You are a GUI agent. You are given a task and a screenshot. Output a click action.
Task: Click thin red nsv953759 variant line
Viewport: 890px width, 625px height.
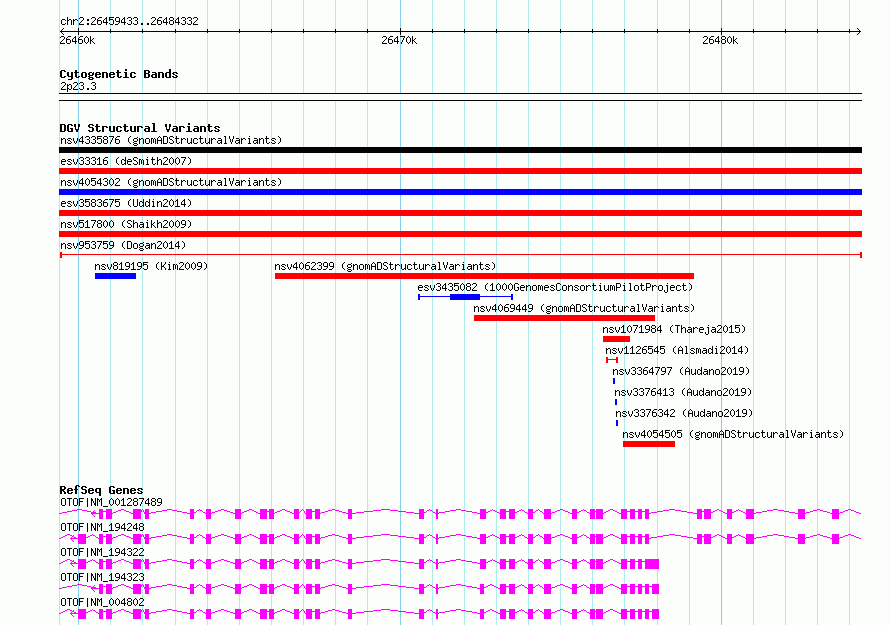460,255
